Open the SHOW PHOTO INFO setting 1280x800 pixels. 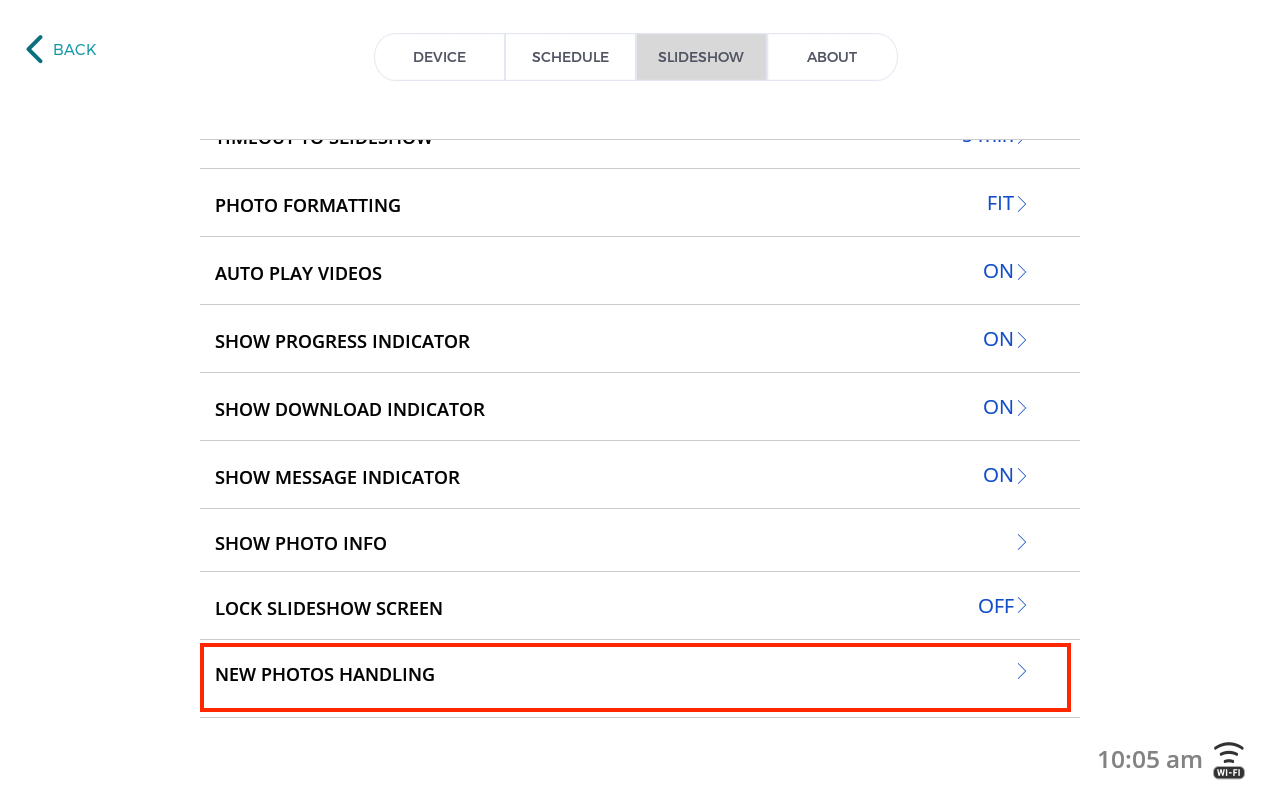[640, 541]
